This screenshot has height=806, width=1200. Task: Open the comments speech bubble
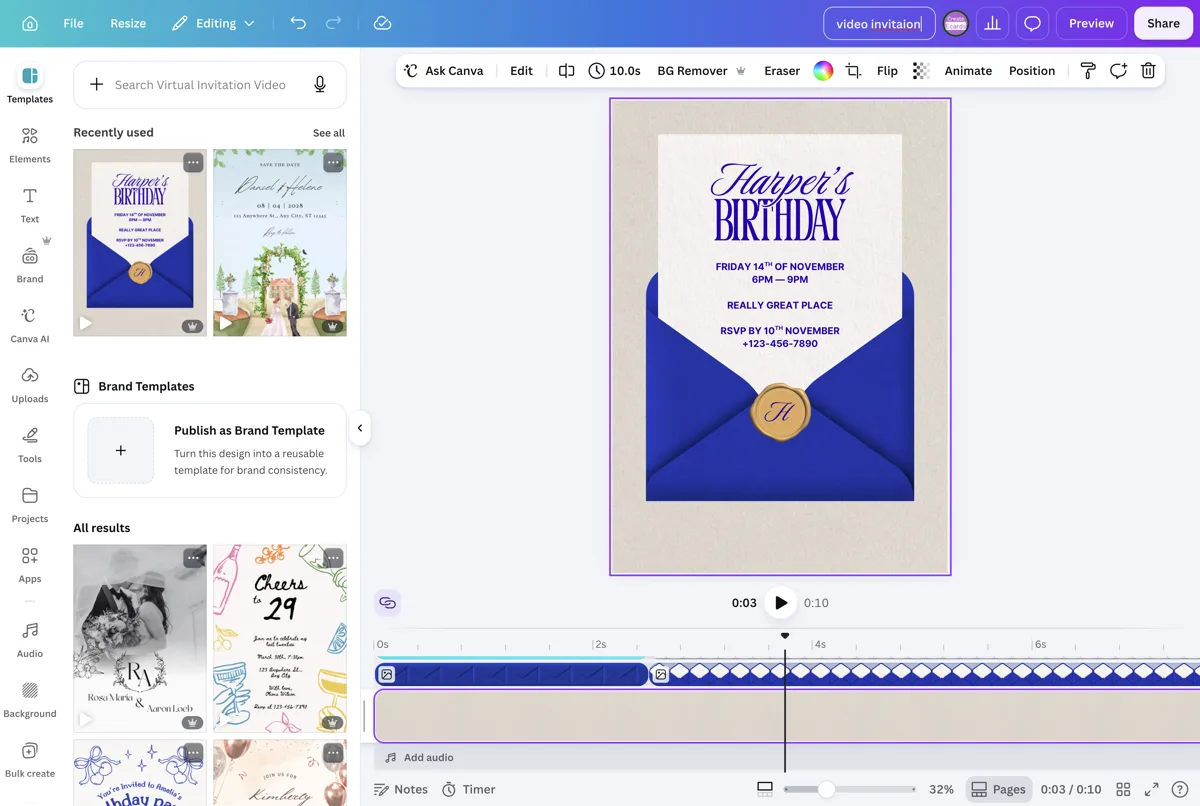click(1032, 23)
